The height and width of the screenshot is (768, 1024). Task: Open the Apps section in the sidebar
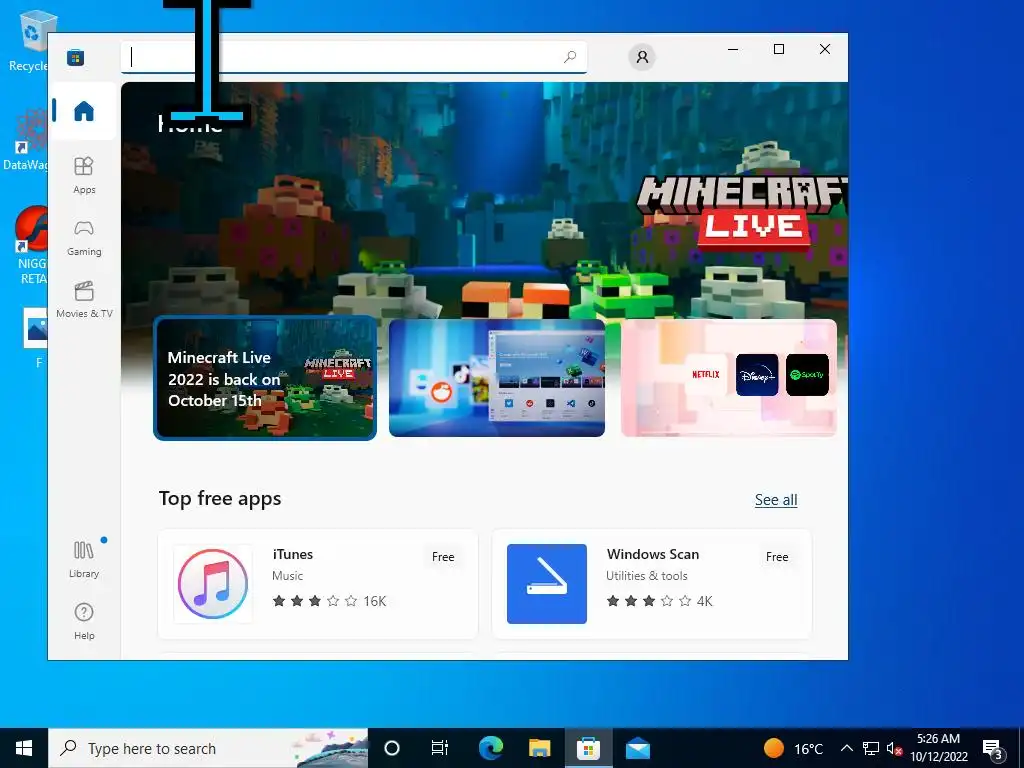point(84,175)
